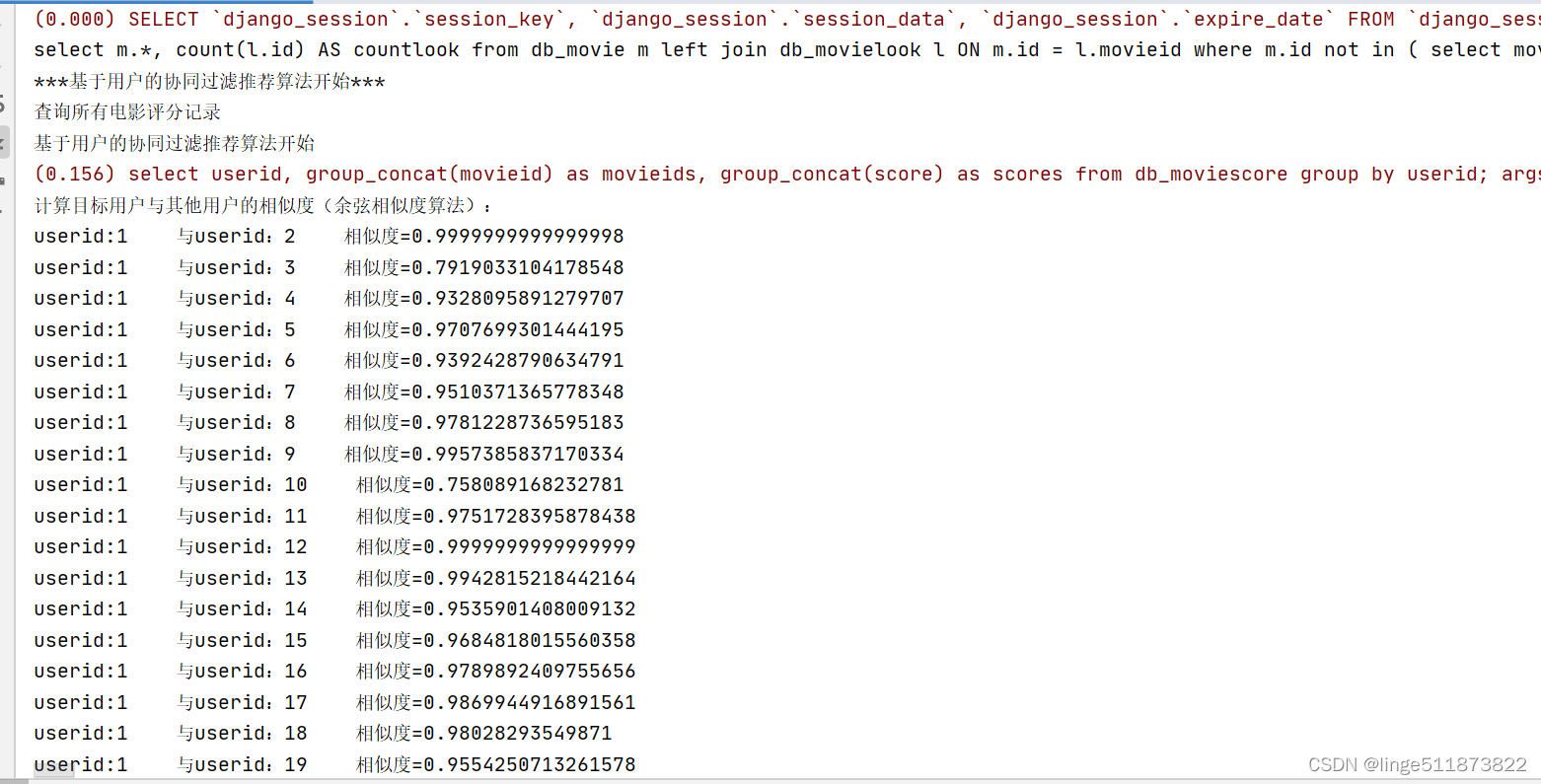Click the '与userid: 10' text
This screenshot has height=784, width=1541.
[x=243, y=485]
